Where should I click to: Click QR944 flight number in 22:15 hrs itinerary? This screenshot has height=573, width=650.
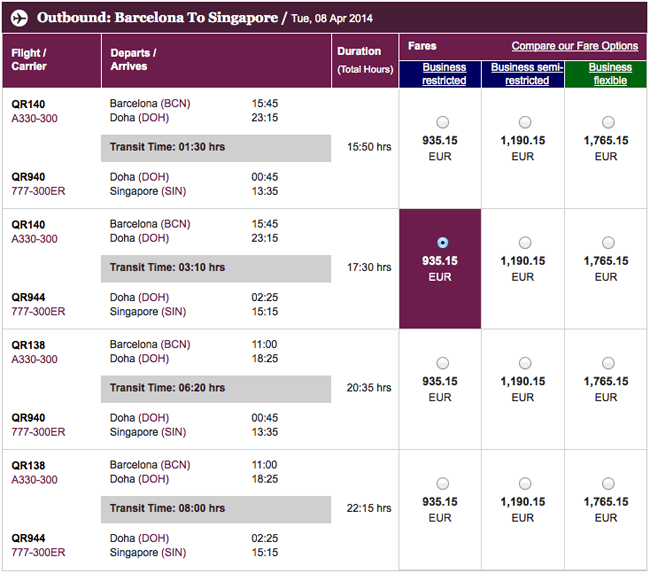click(28, 538)
